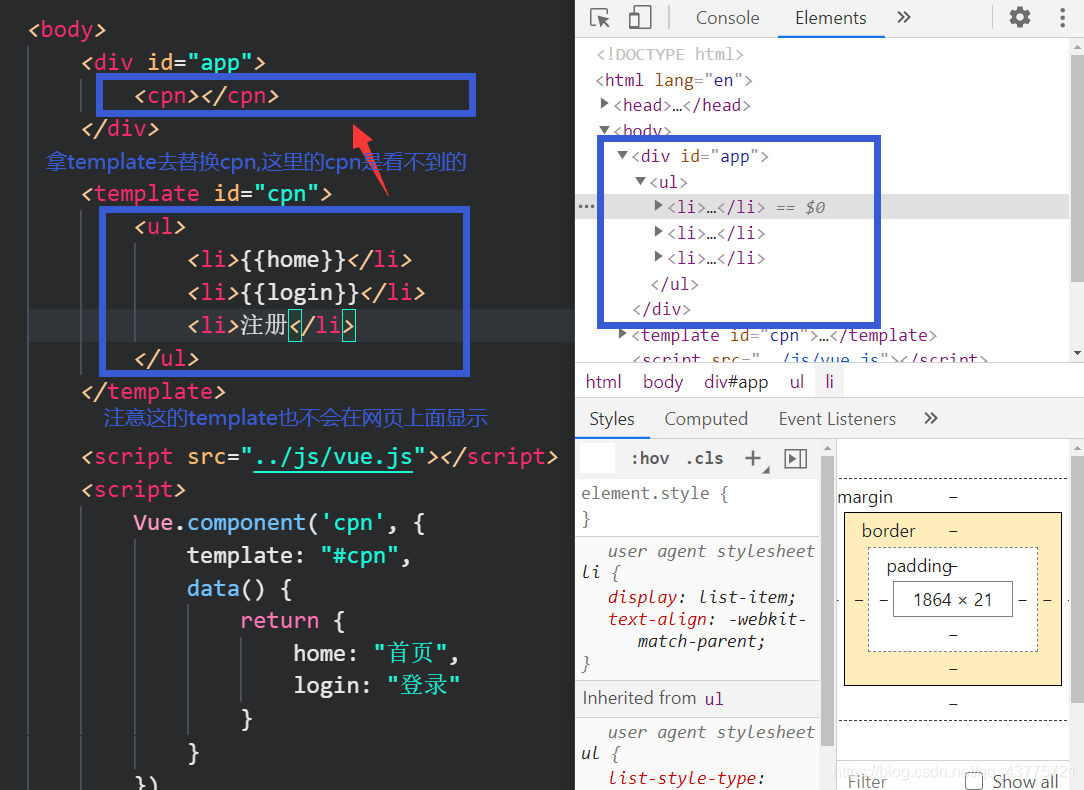
Task: Open DevTools settings gear
Action: pos(1020,17)
